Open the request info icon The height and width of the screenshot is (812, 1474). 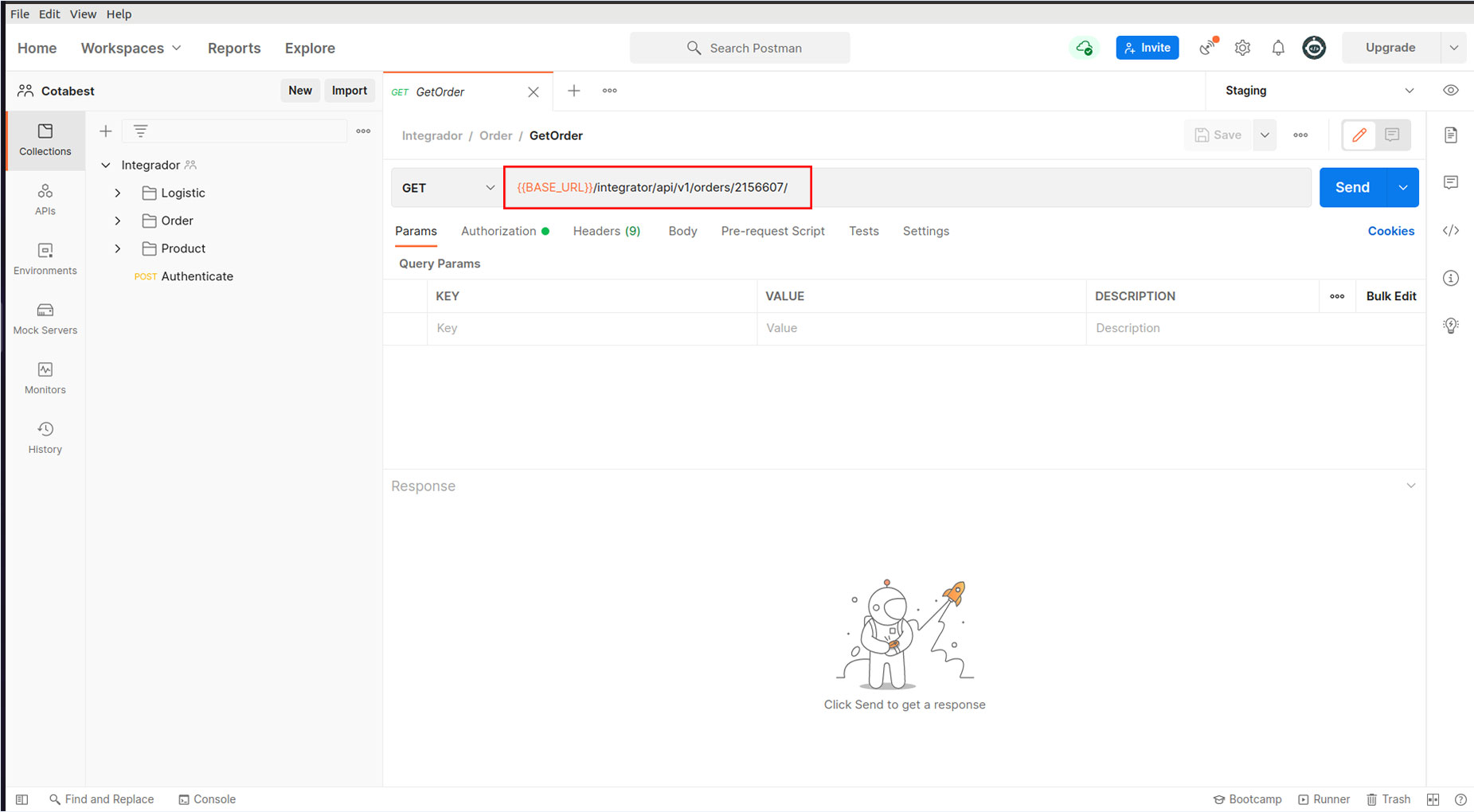(x=1451, y=278)
